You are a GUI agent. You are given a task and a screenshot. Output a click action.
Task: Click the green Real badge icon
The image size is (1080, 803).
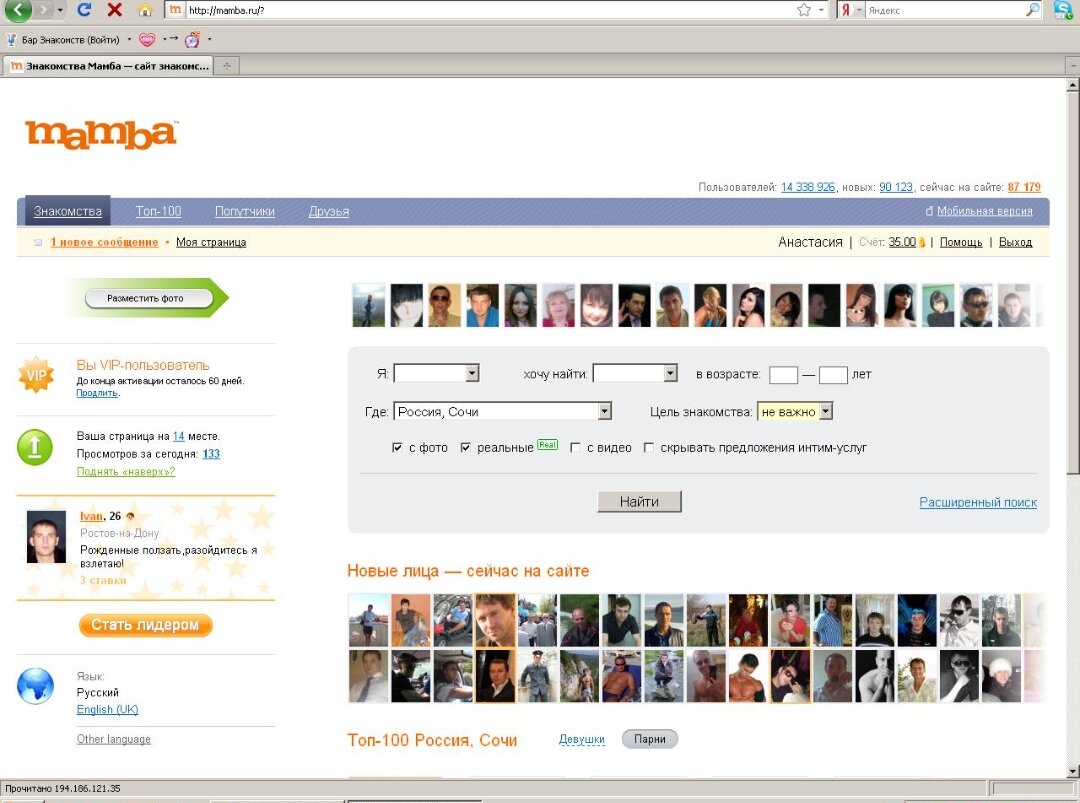547,445
